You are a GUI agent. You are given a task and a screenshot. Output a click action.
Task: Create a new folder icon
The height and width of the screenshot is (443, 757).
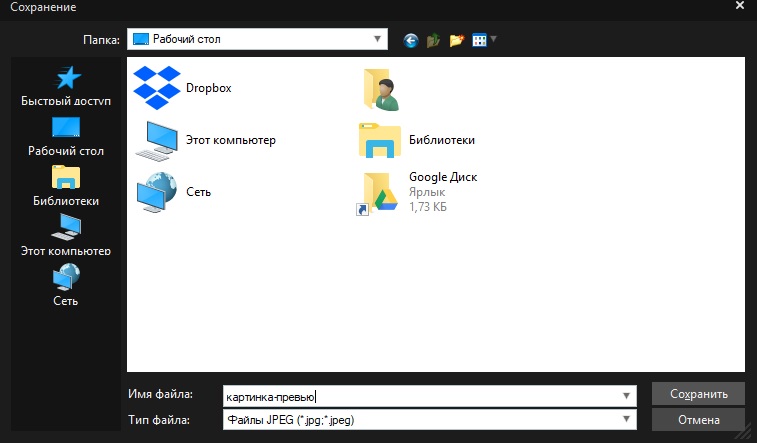pos(457,40)
